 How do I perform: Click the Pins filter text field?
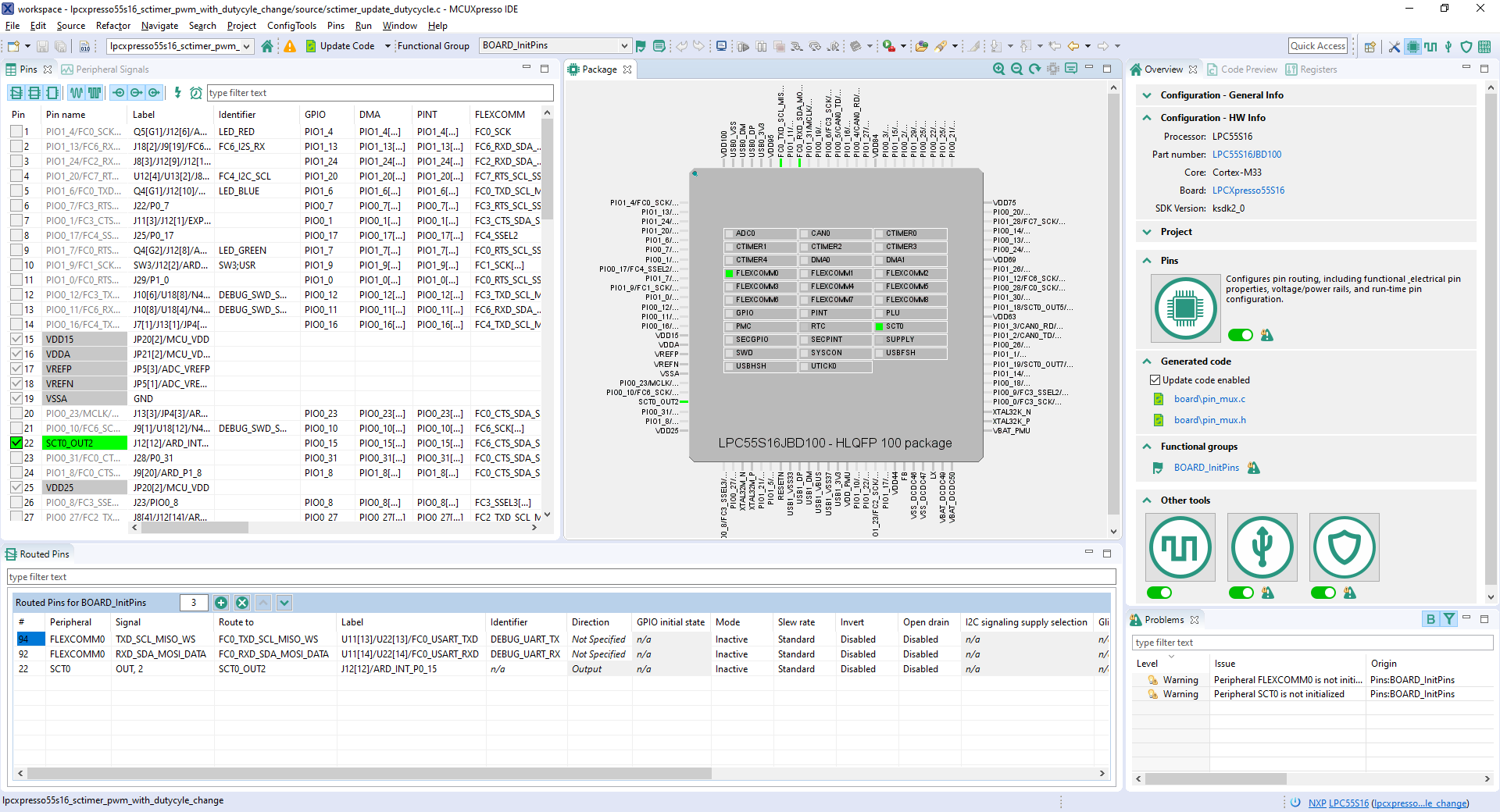tap(380, 93)
